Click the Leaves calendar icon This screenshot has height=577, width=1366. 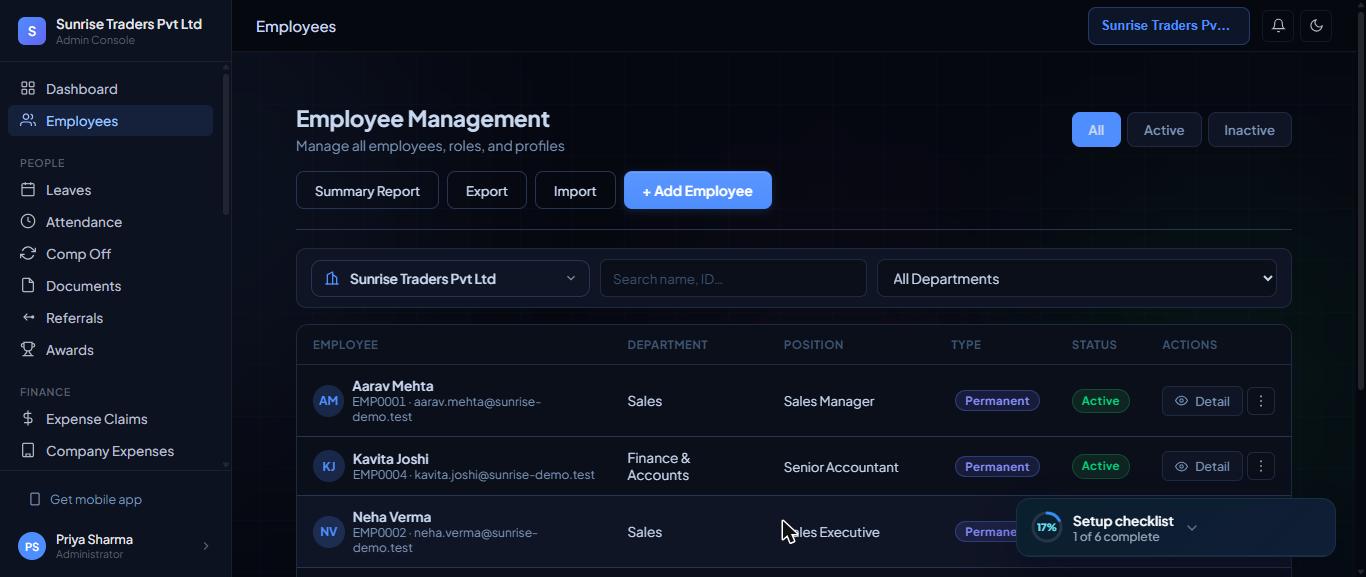point(28,190)
